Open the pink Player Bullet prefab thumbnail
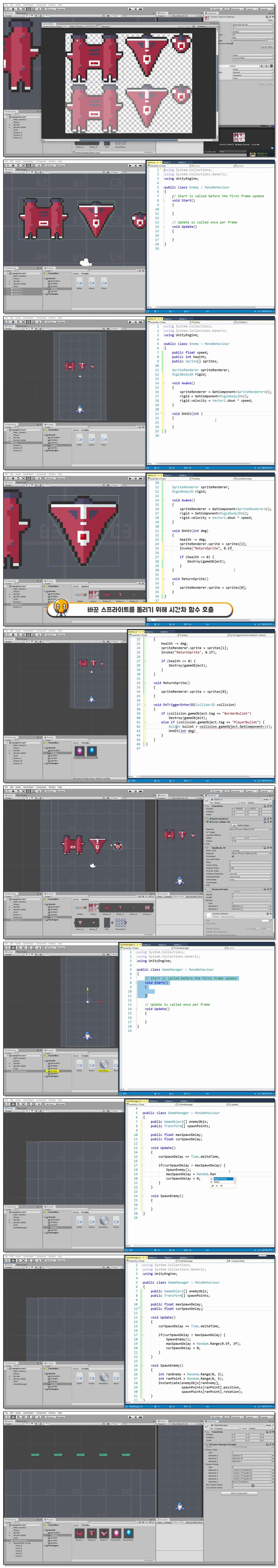278x1568 pixels. pos(79,751)
